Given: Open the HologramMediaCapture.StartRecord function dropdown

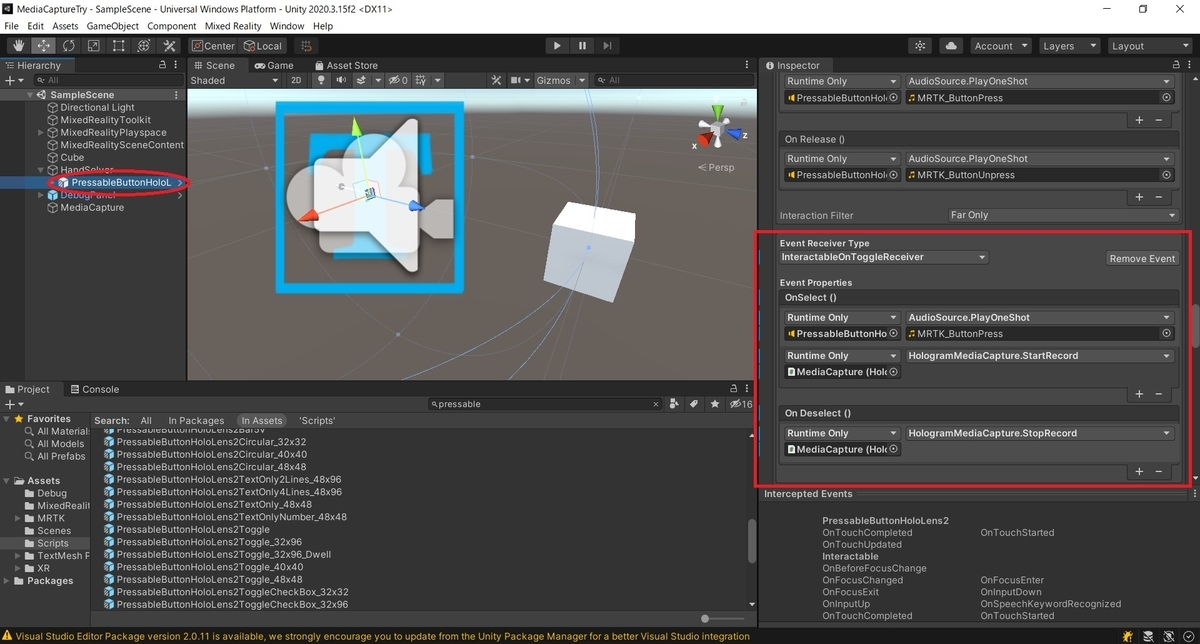Looking at the screenshot, I should (x=1039, y=356).
